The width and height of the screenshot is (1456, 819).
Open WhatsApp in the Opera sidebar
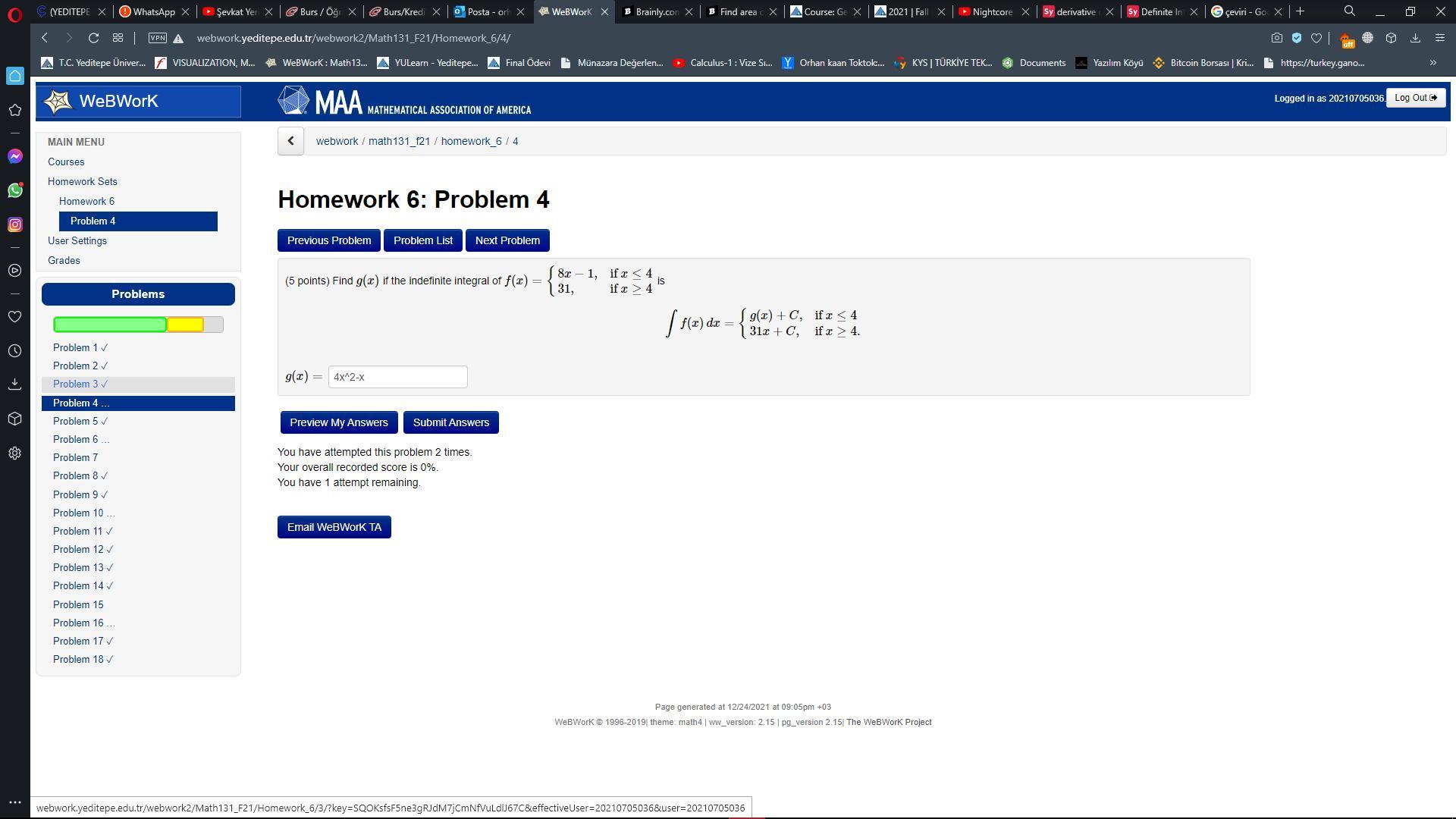tap(14, 190)
